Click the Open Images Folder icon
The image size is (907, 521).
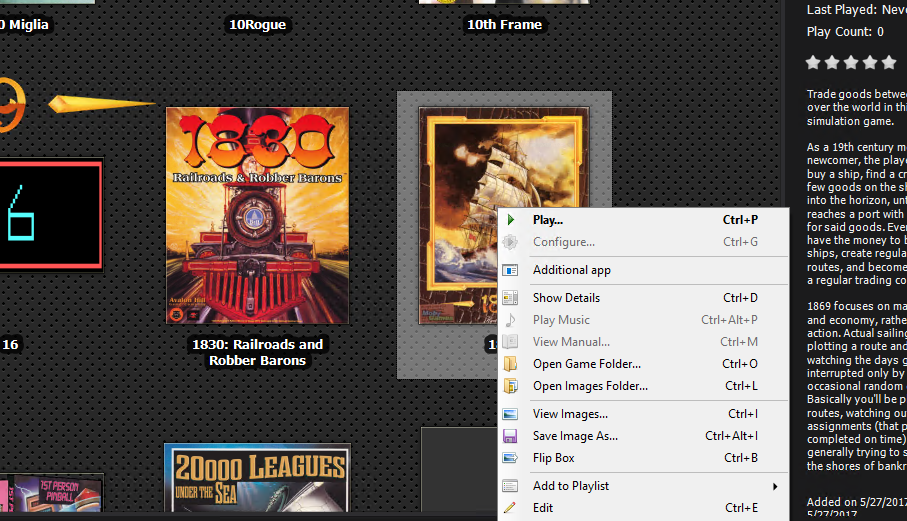point(510,386)
